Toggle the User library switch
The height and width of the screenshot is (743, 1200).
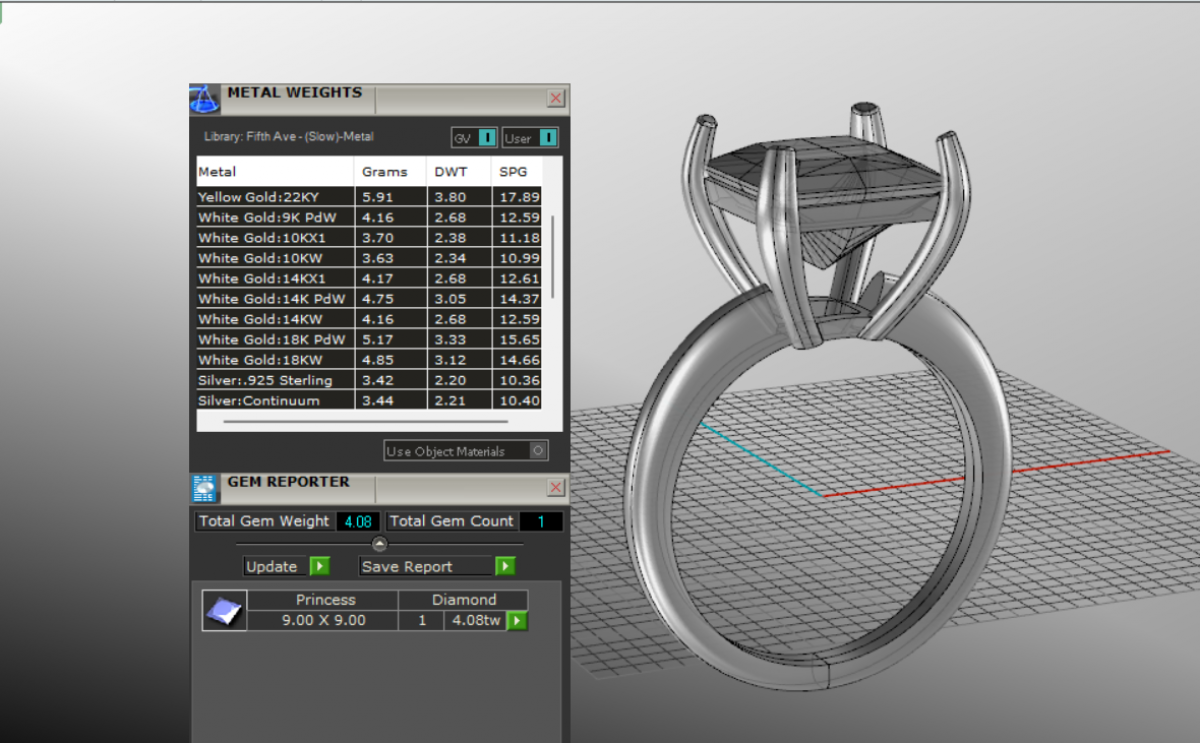[x=547, y=138]
